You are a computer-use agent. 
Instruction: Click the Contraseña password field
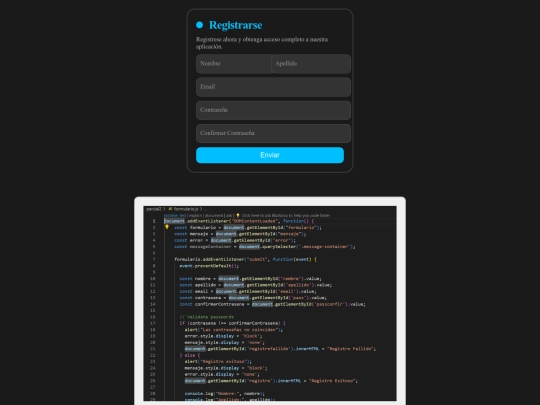coord(273,110)
